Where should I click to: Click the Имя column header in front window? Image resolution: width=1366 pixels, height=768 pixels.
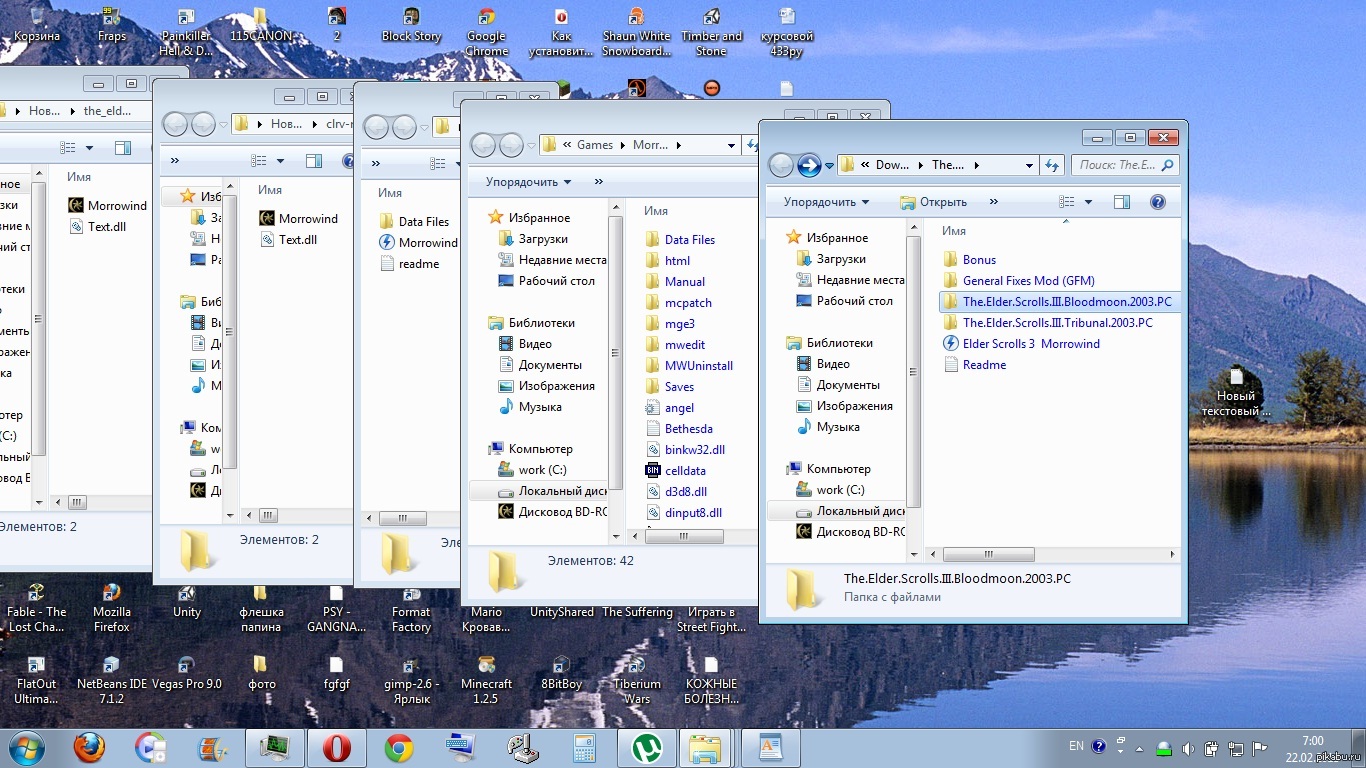pos(953,231)
